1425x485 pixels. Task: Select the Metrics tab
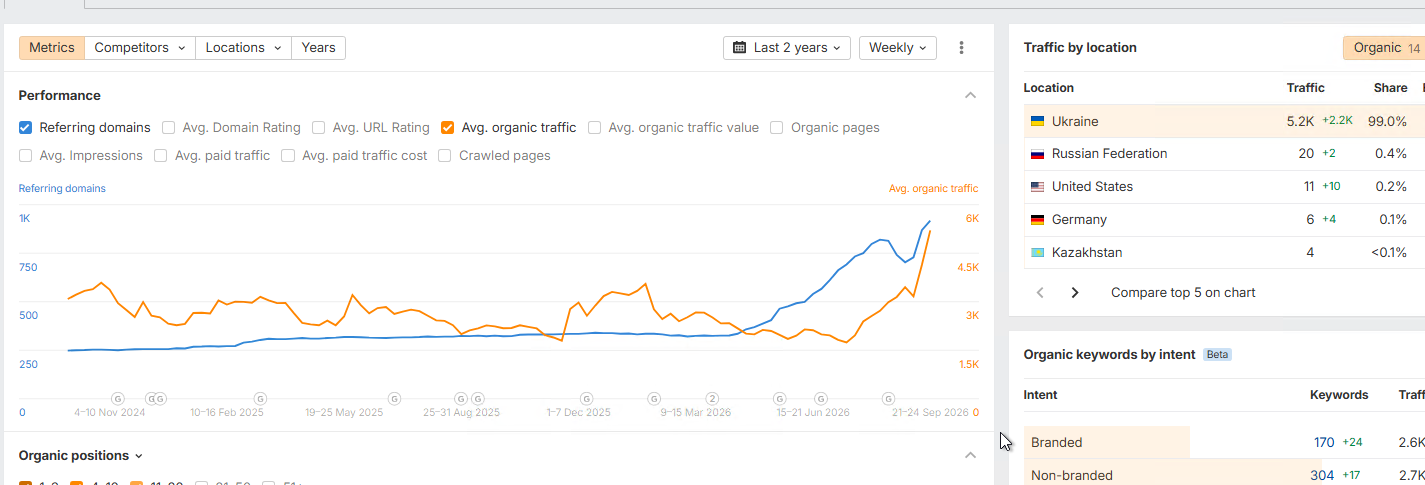click(51, 48)
